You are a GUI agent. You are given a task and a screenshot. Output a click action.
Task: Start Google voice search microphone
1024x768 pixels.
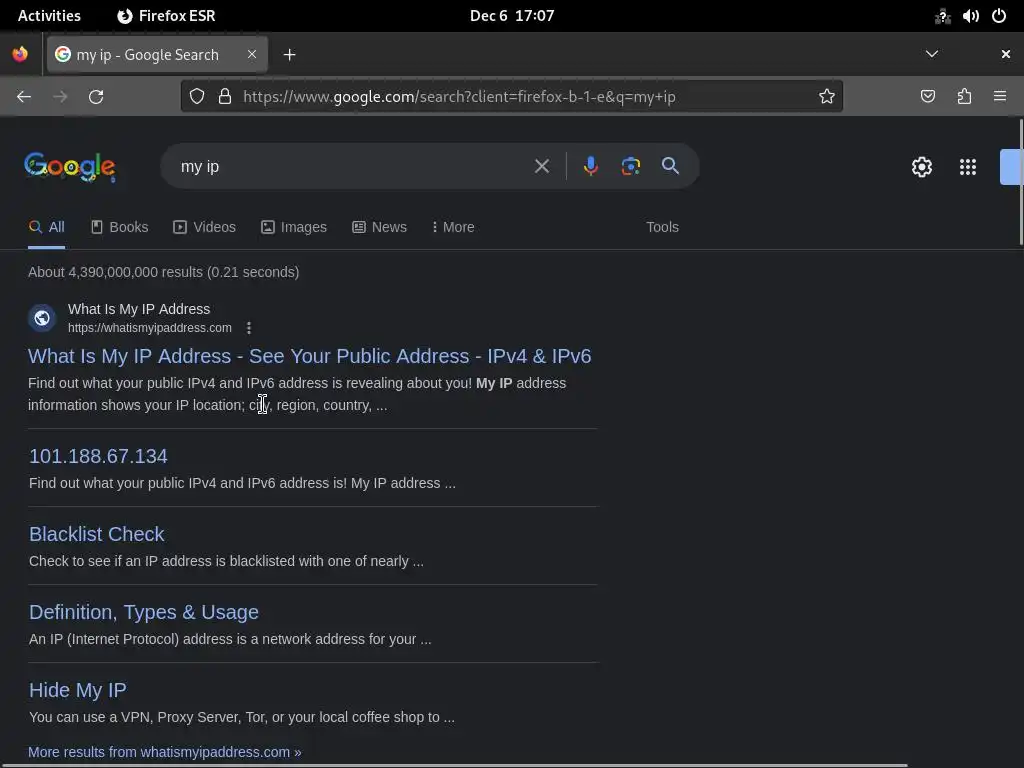coord(590,166)
